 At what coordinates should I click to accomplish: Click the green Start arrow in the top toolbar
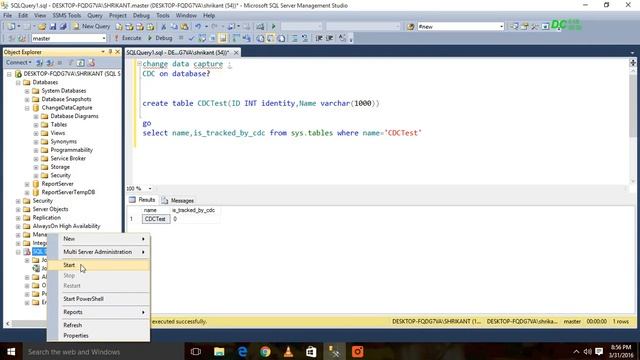(x=273, y=27)
